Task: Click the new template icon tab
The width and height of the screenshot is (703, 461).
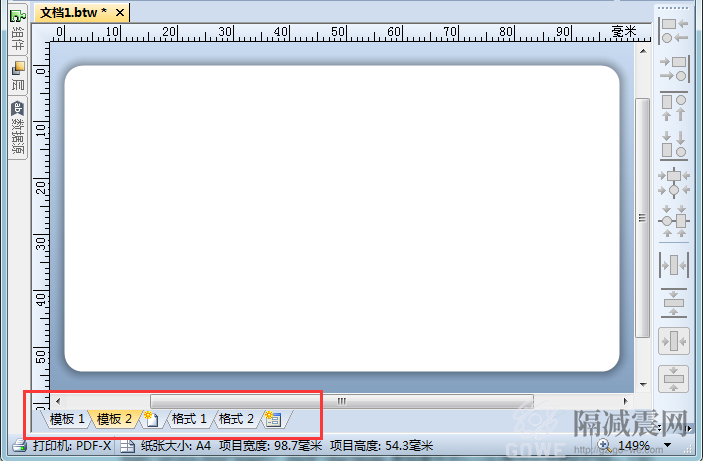Action: tap(150, 419)
